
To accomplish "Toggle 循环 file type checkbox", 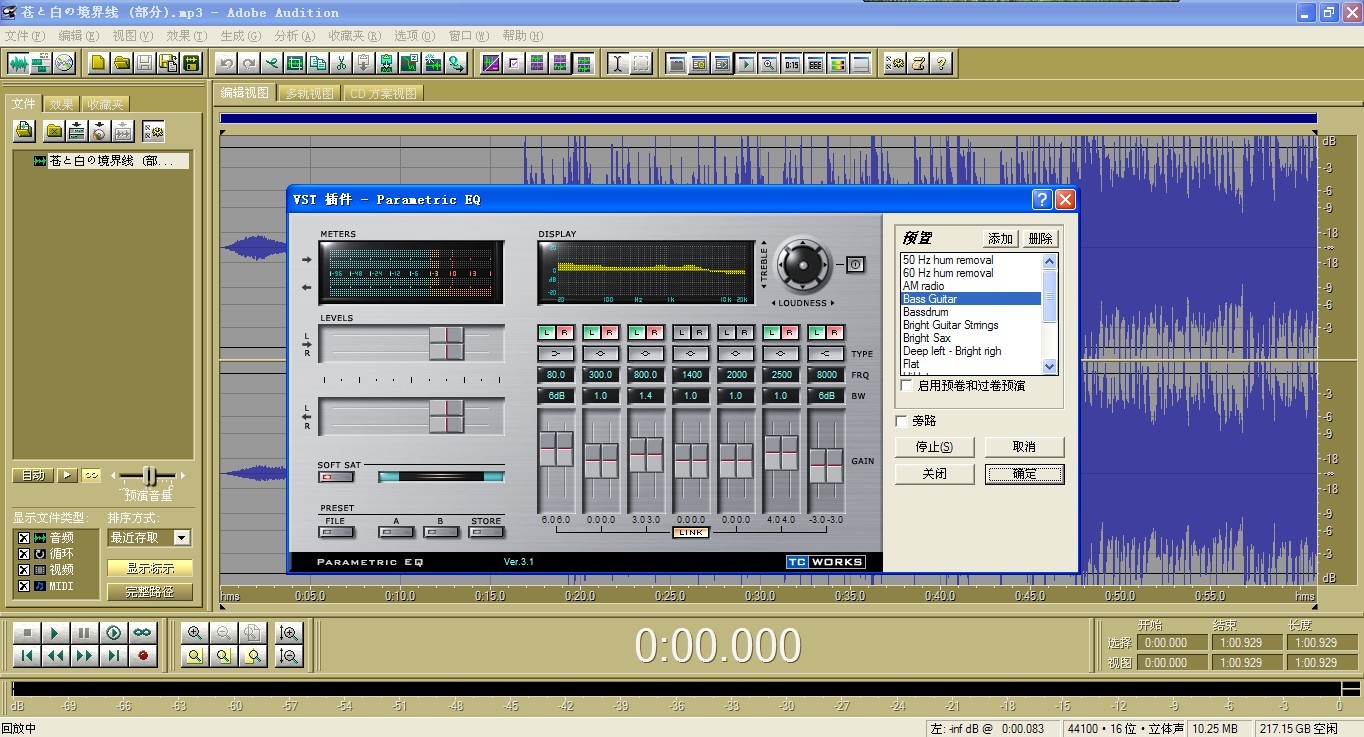I will click(x=24, y=553).
